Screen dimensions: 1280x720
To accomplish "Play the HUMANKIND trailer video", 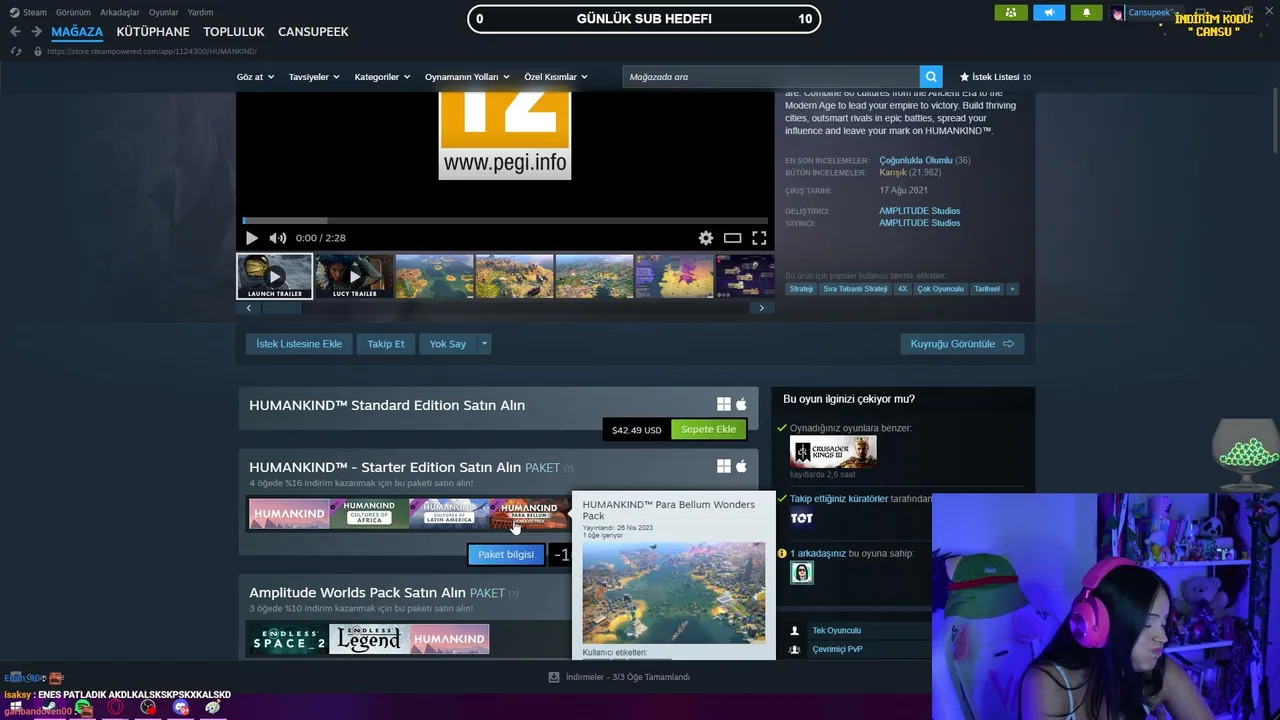I will pos(251,238).
